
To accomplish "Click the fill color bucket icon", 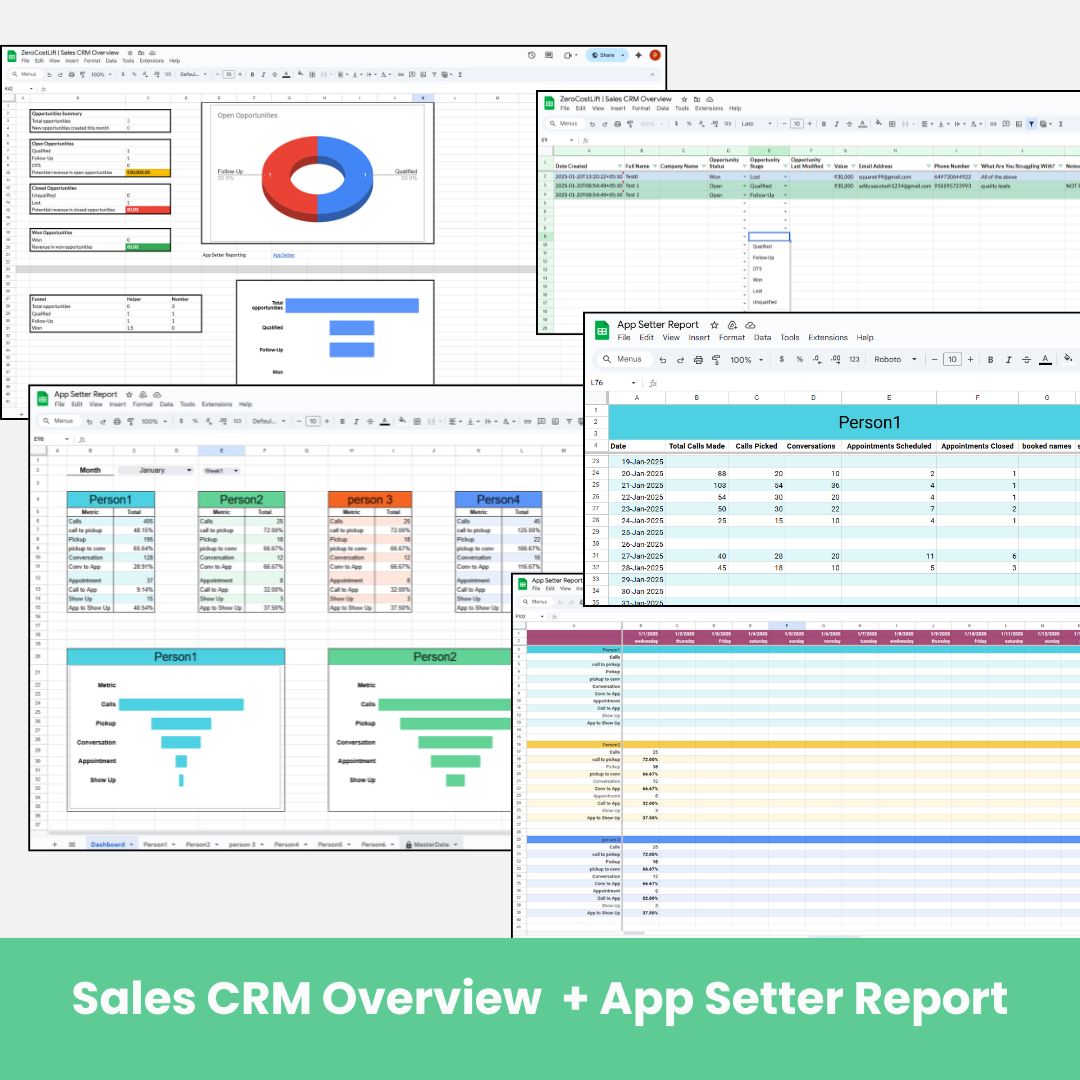I will (1068, 358).
